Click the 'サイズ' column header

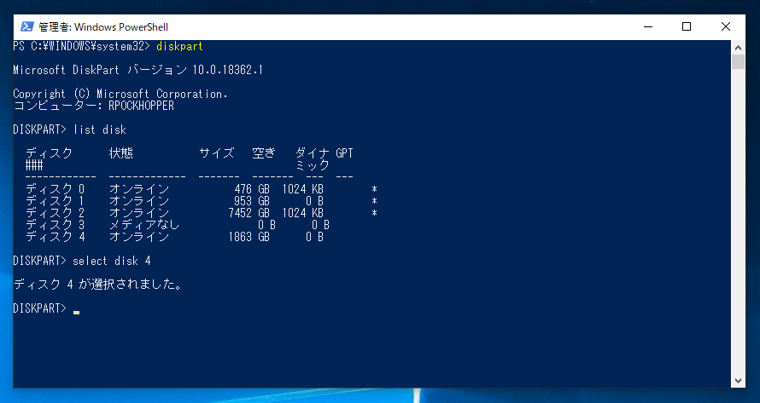point(216,153)
